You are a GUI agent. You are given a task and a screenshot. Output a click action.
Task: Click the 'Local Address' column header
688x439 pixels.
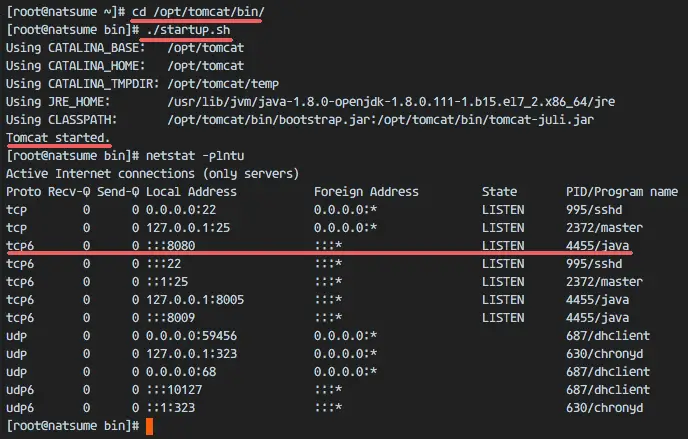point(191,192)
